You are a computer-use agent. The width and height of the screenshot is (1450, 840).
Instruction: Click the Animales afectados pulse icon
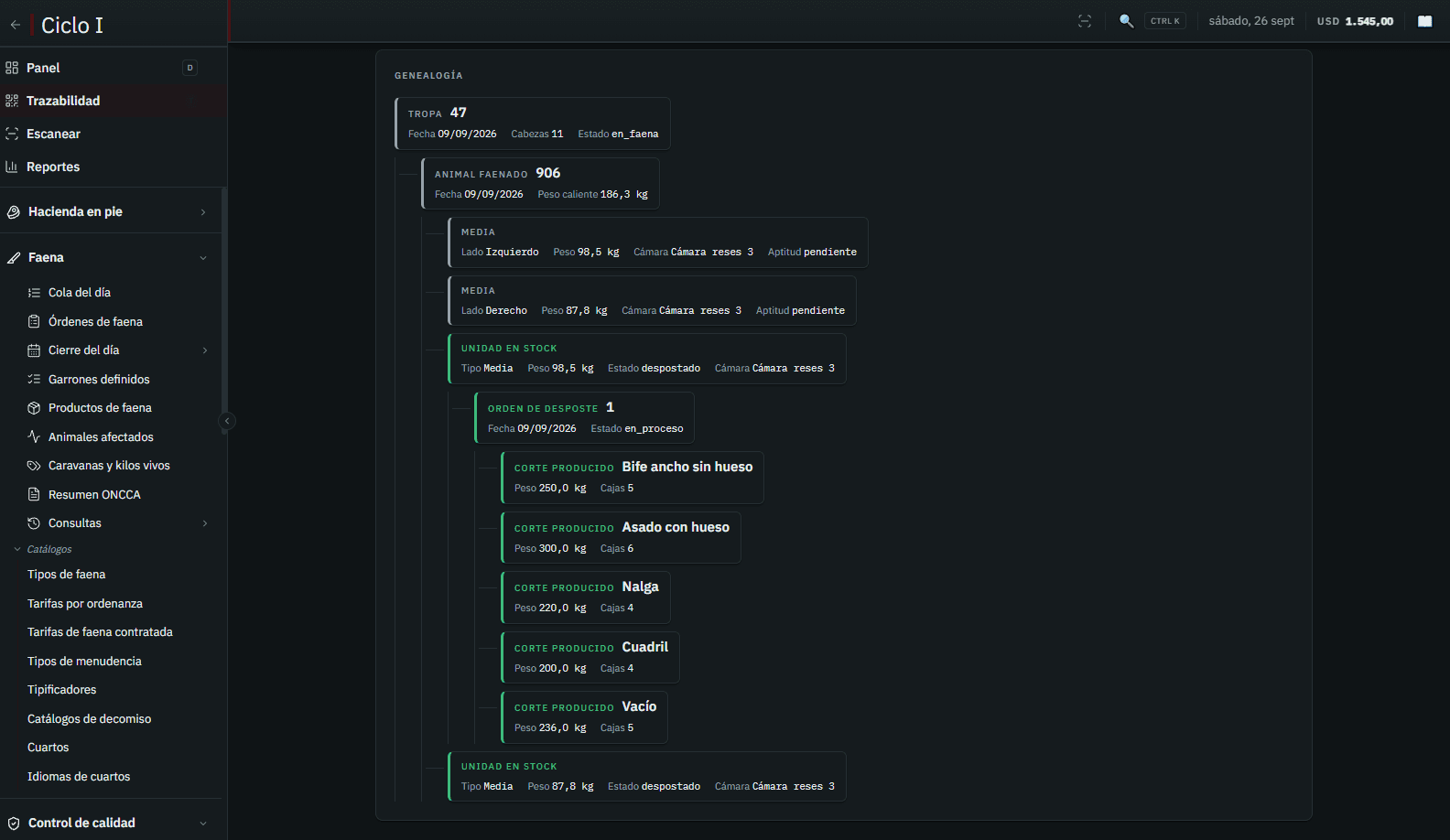(x=34, y=436)
